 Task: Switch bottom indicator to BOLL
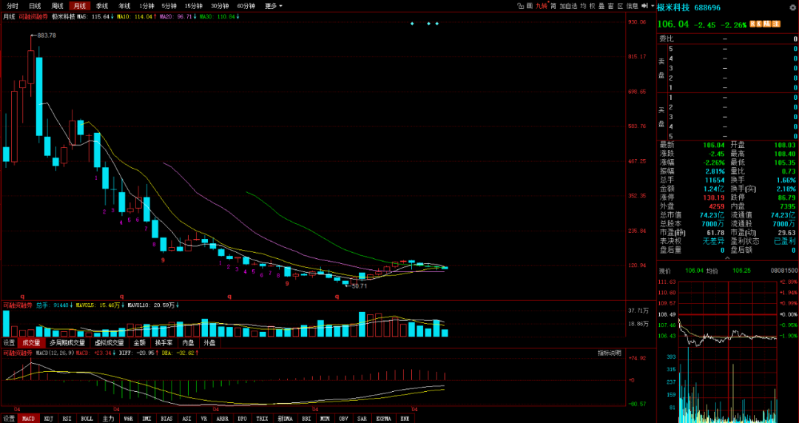86,418
